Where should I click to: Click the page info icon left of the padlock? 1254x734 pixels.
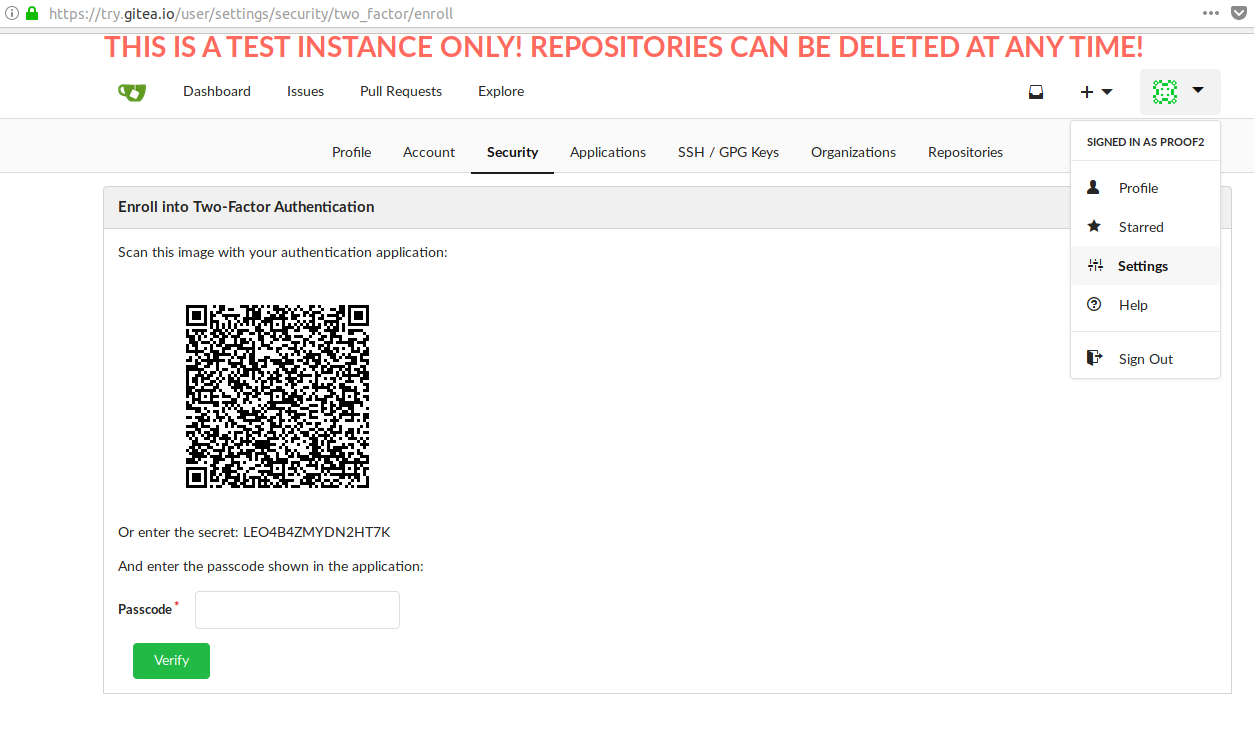tap(11, 13)
